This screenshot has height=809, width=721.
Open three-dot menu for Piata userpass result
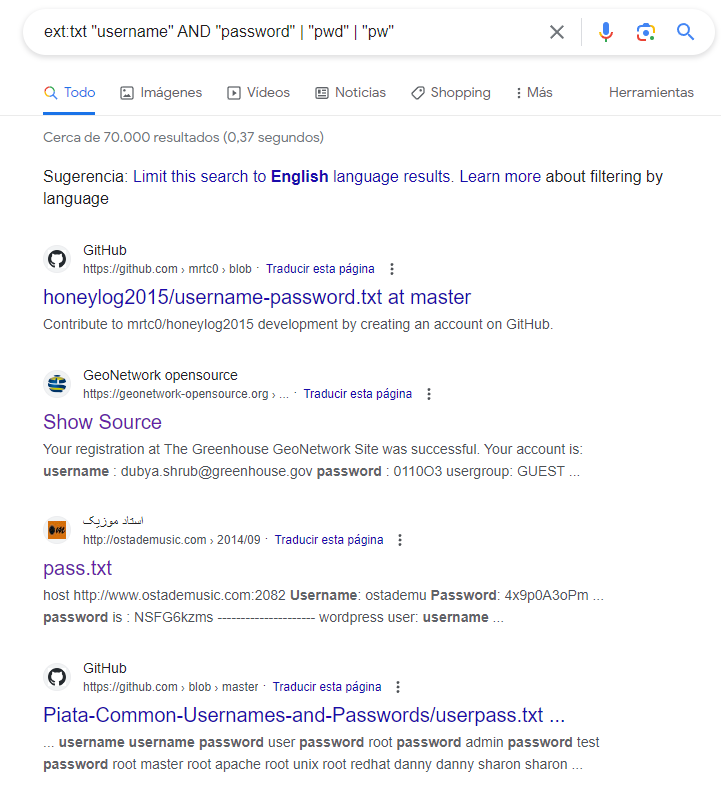point(397,687)
